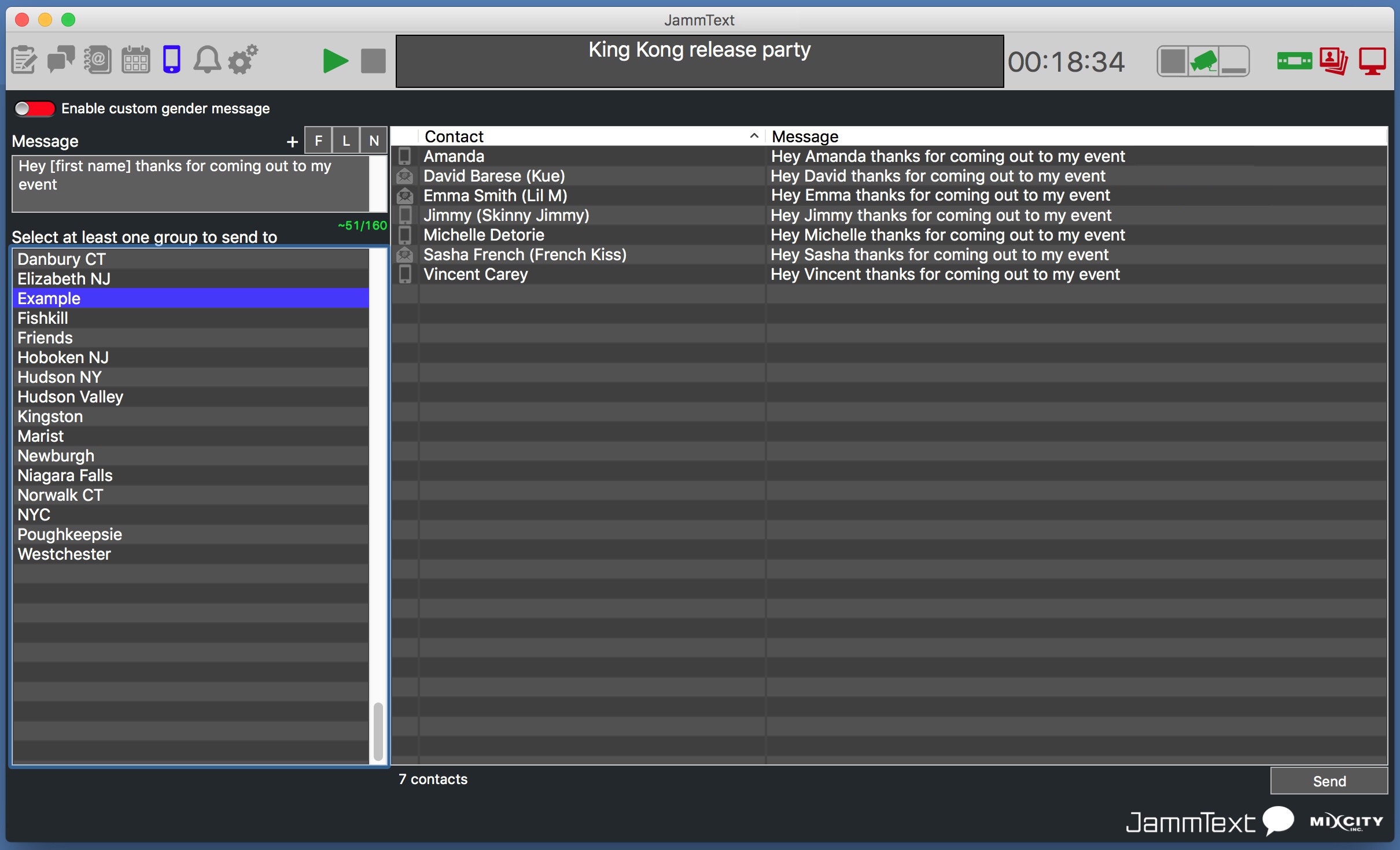Select the blue mobile phone icon
This screenshot has width=1400, height=850.
click(x=172, y=60)
